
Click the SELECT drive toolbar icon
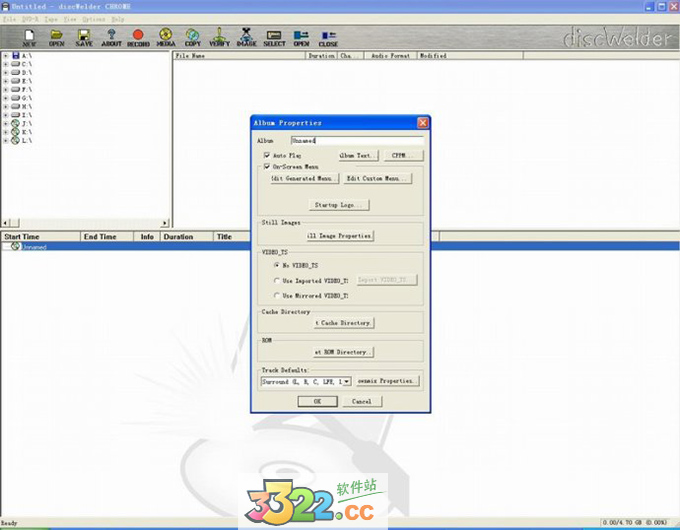pos(274,37)
